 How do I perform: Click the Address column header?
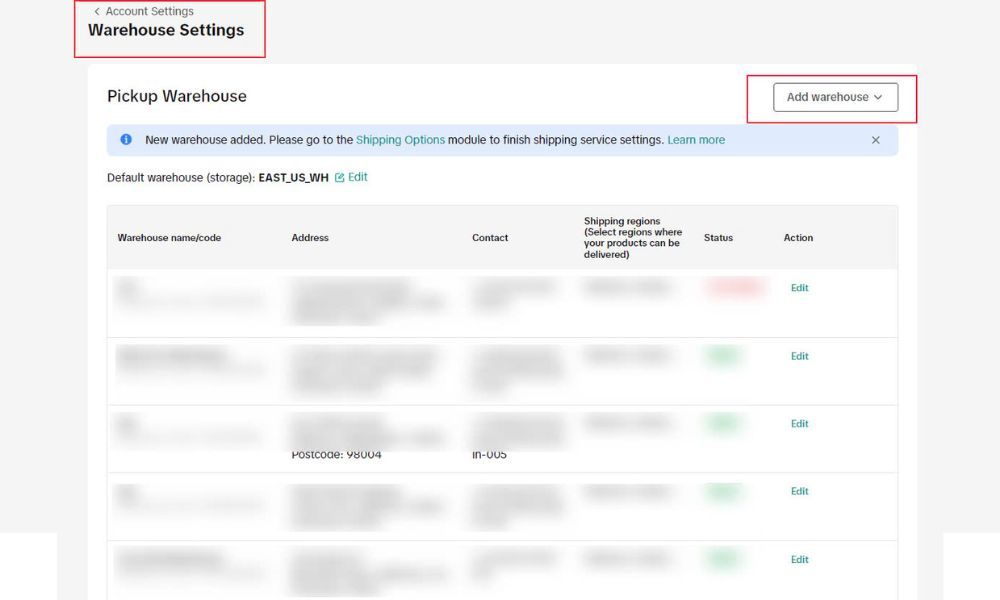pyautogui.click(x=310, y=238)
